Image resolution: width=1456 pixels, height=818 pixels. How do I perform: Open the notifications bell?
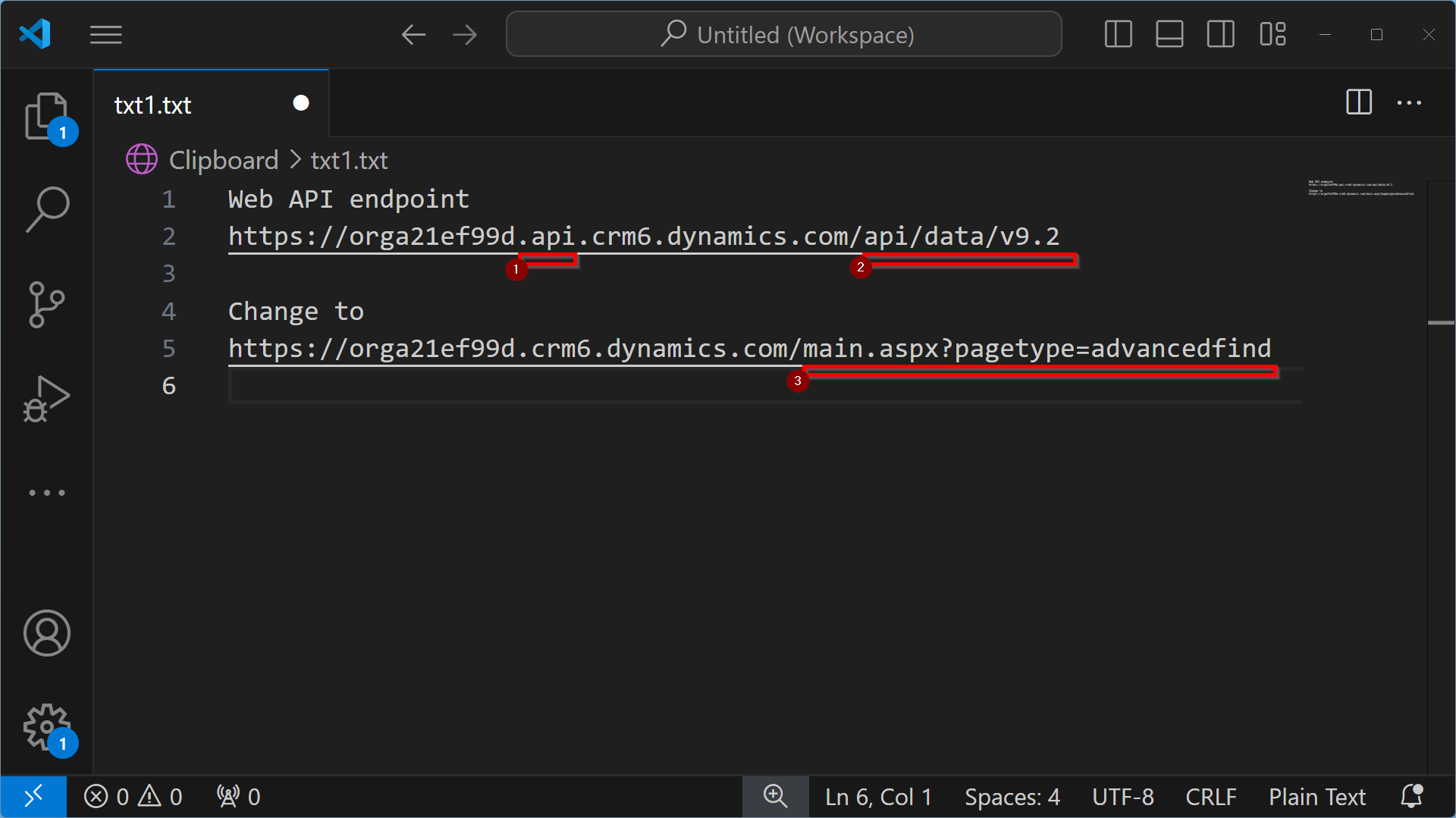pyautogui.click(x=1412, y=797)
